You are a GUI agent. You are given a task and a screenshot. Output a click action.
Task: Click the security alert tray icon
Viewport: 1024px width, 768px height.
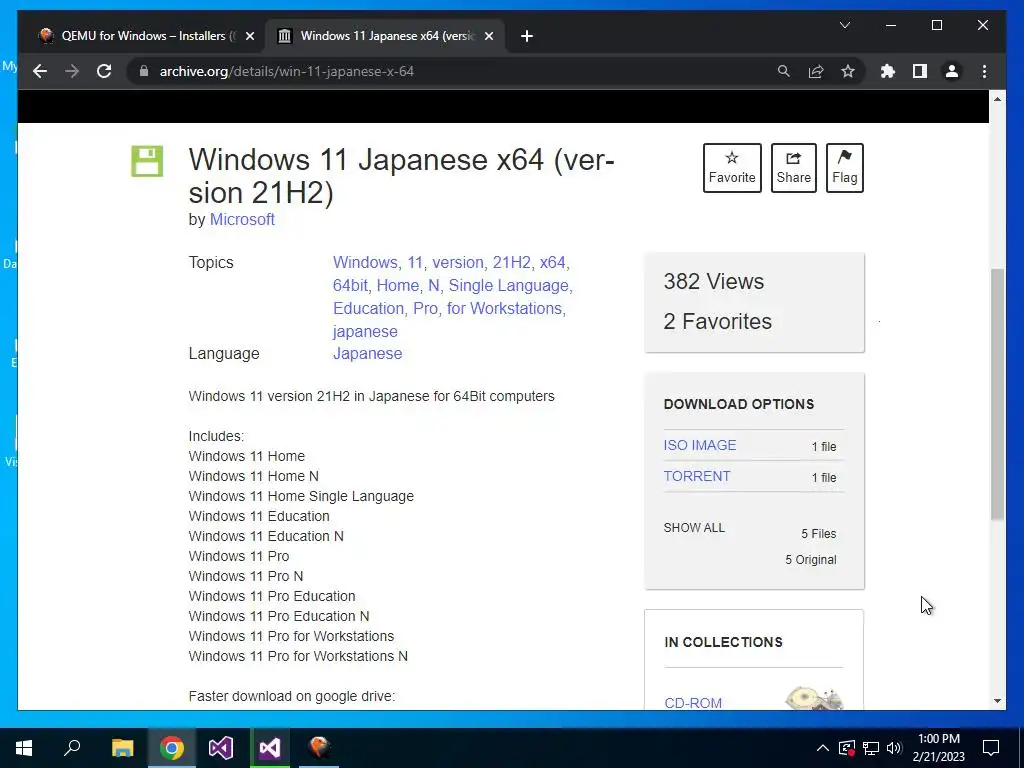point(846,748)
